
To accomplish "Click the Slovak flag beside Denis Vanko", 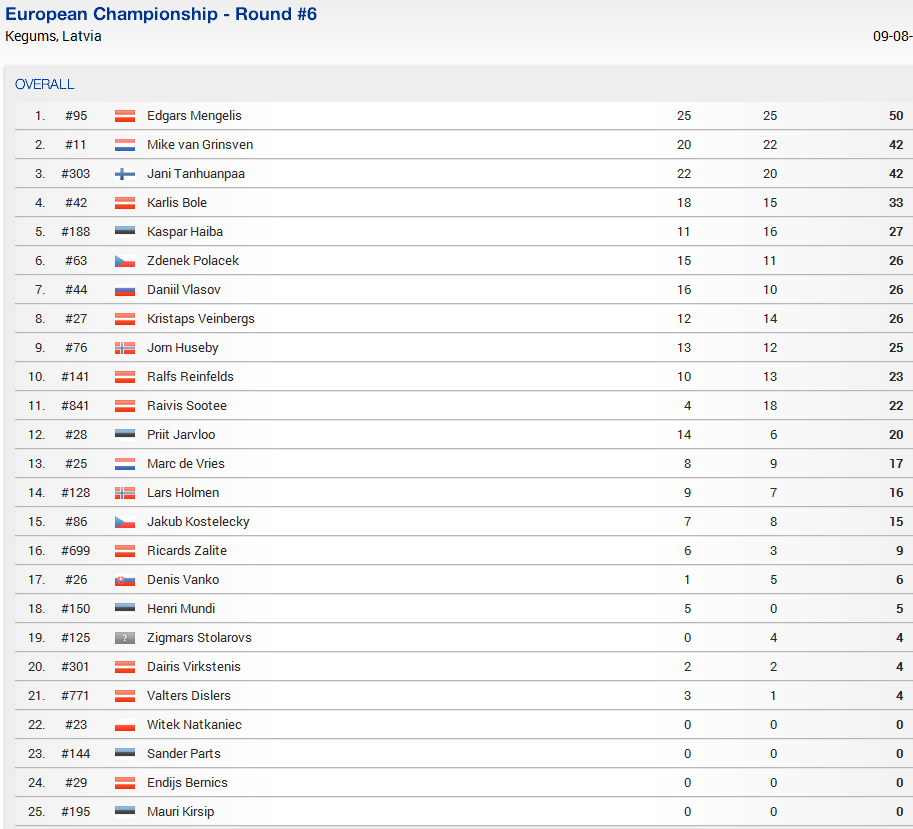I will pyautogui.click(x=125, y=580).
